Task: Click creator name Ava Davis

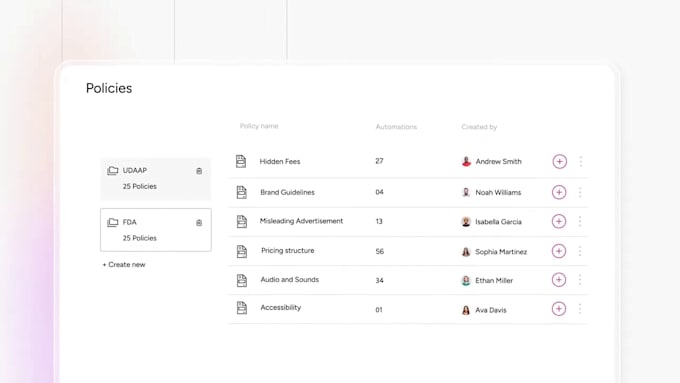Action: pyautogui.click(x=491, y=310)
